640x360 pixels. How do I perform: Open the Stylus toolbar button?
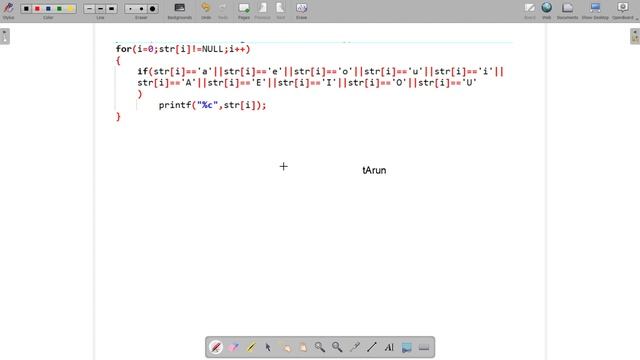click(8, 10)
